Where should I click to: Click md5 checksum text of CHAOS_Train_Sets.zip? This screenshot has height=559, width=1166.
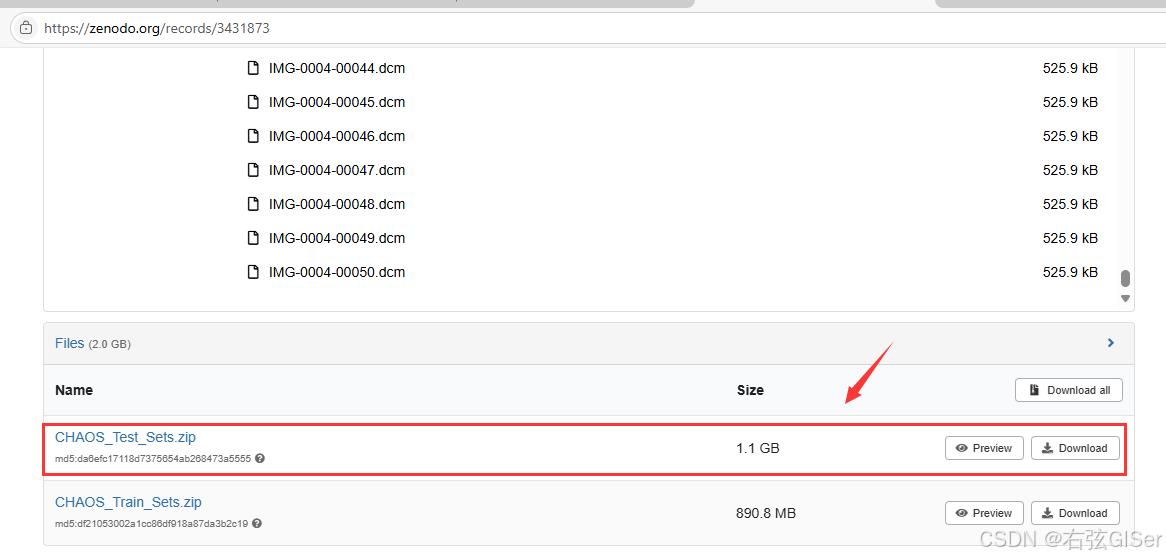point(152,523)
